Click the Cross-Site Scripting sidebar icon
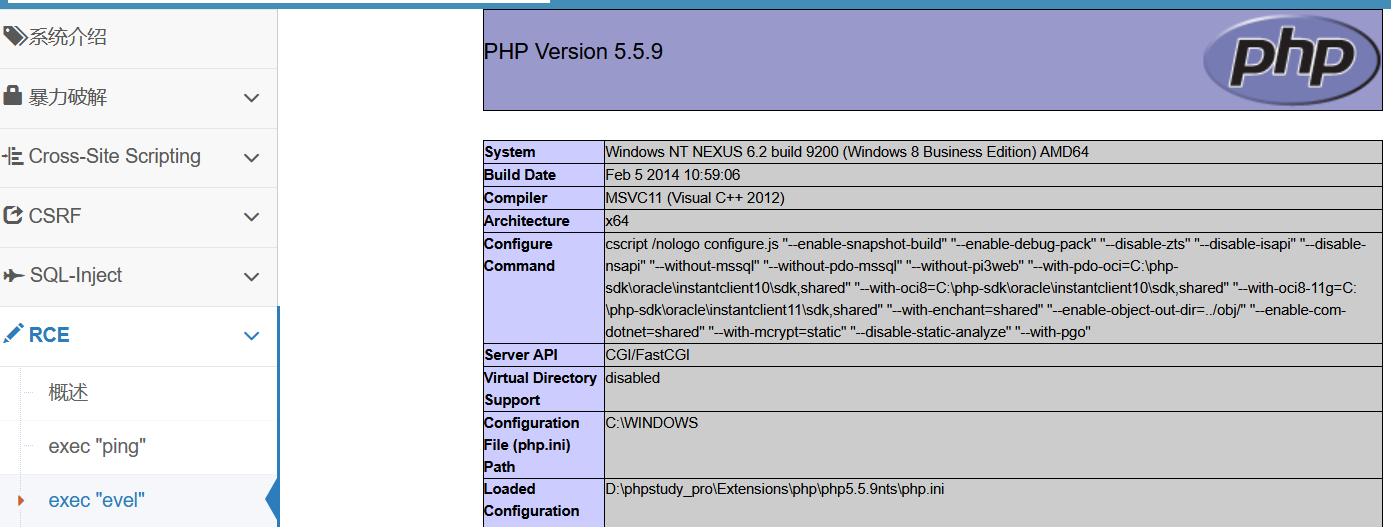The width and height of the screenshot is (1391, 527). pos(13,156)
